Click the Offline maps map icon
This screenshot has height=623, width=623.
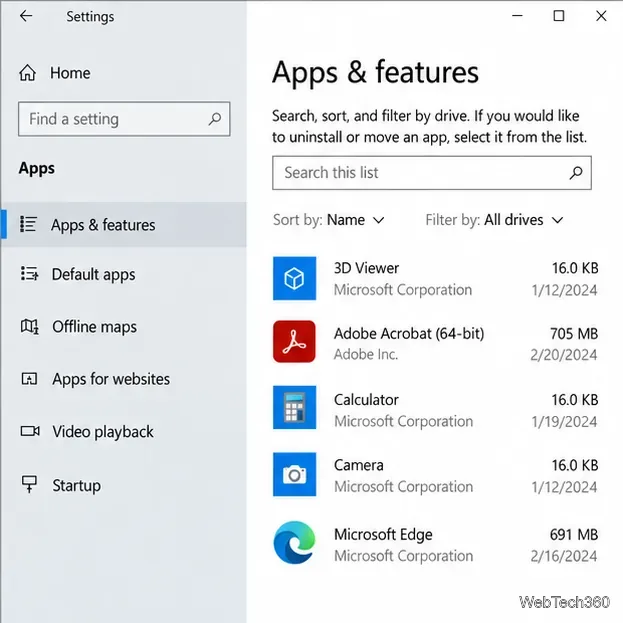tap(29, 326)
